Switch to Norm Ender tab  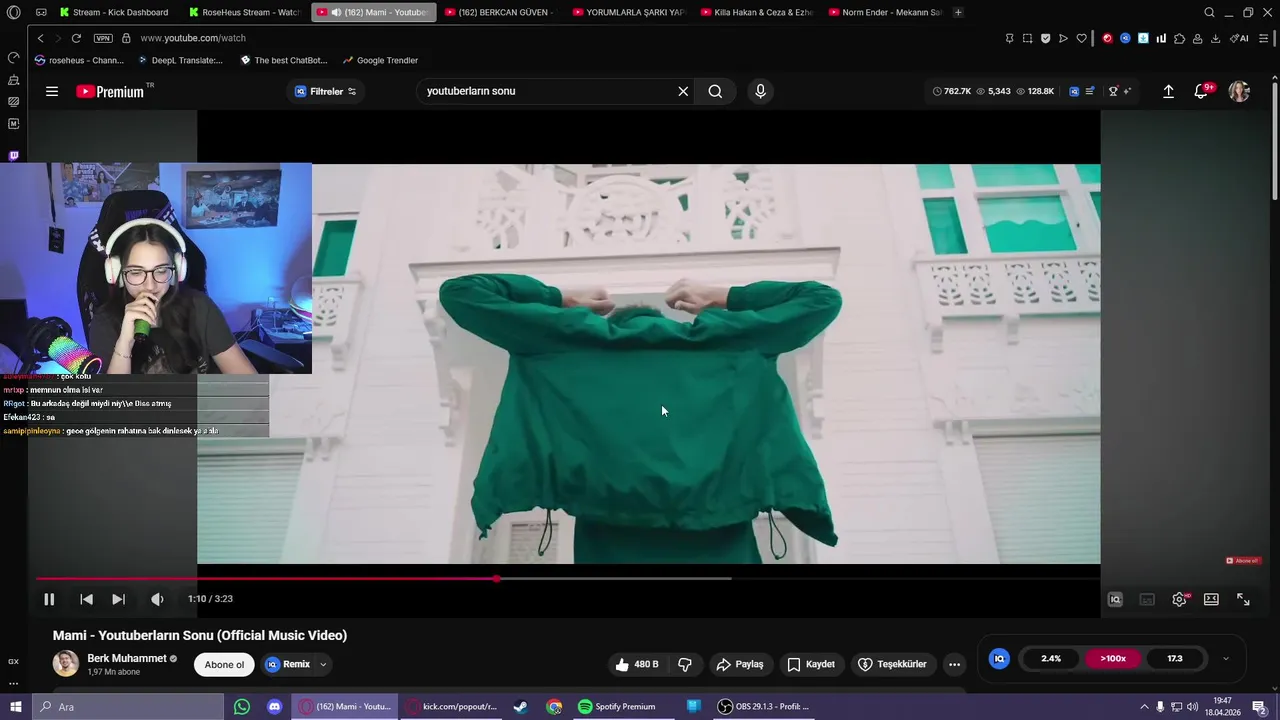[884, 12]
